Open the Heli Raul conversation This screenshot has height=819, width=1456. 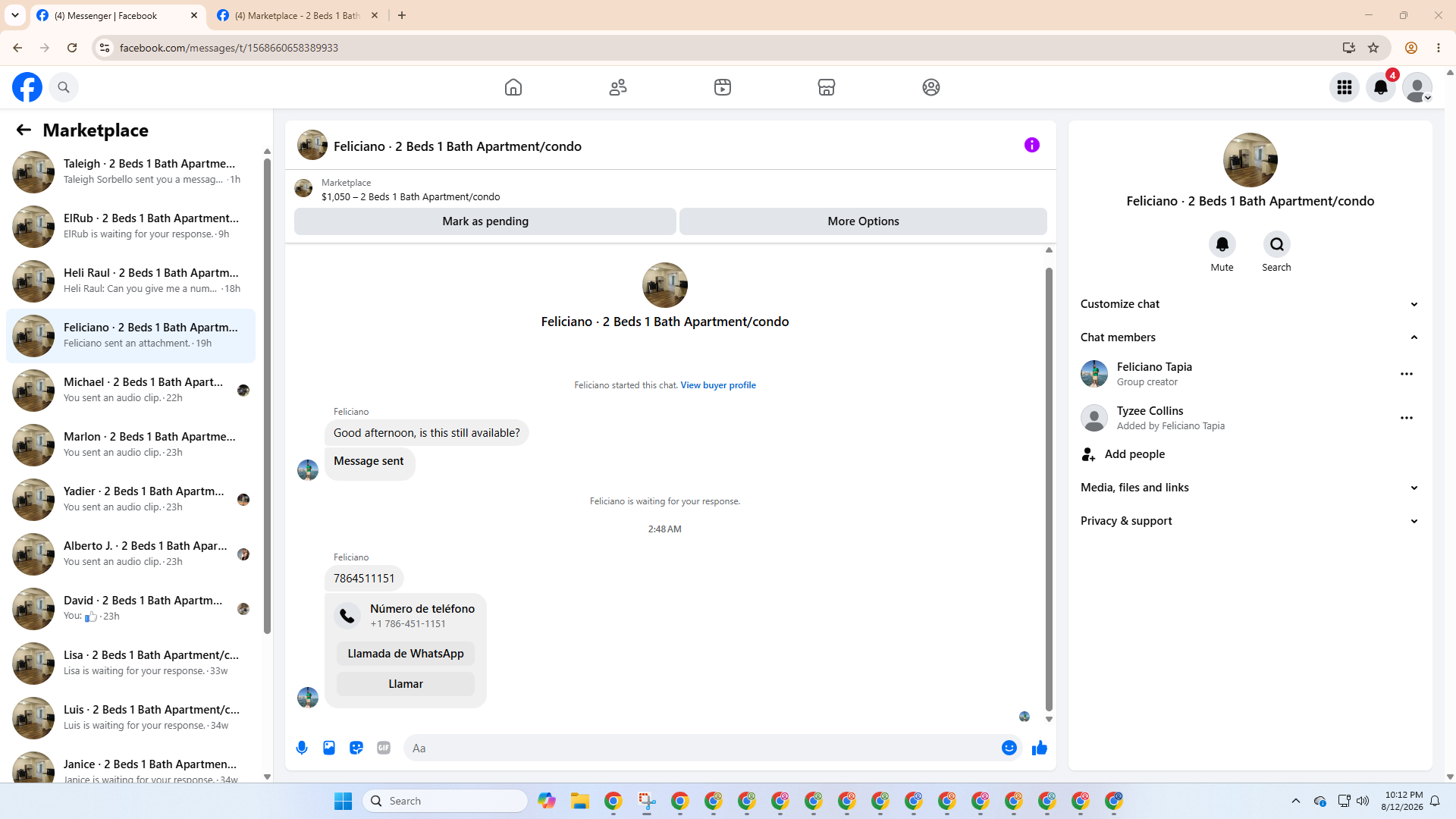pos(131,281)
